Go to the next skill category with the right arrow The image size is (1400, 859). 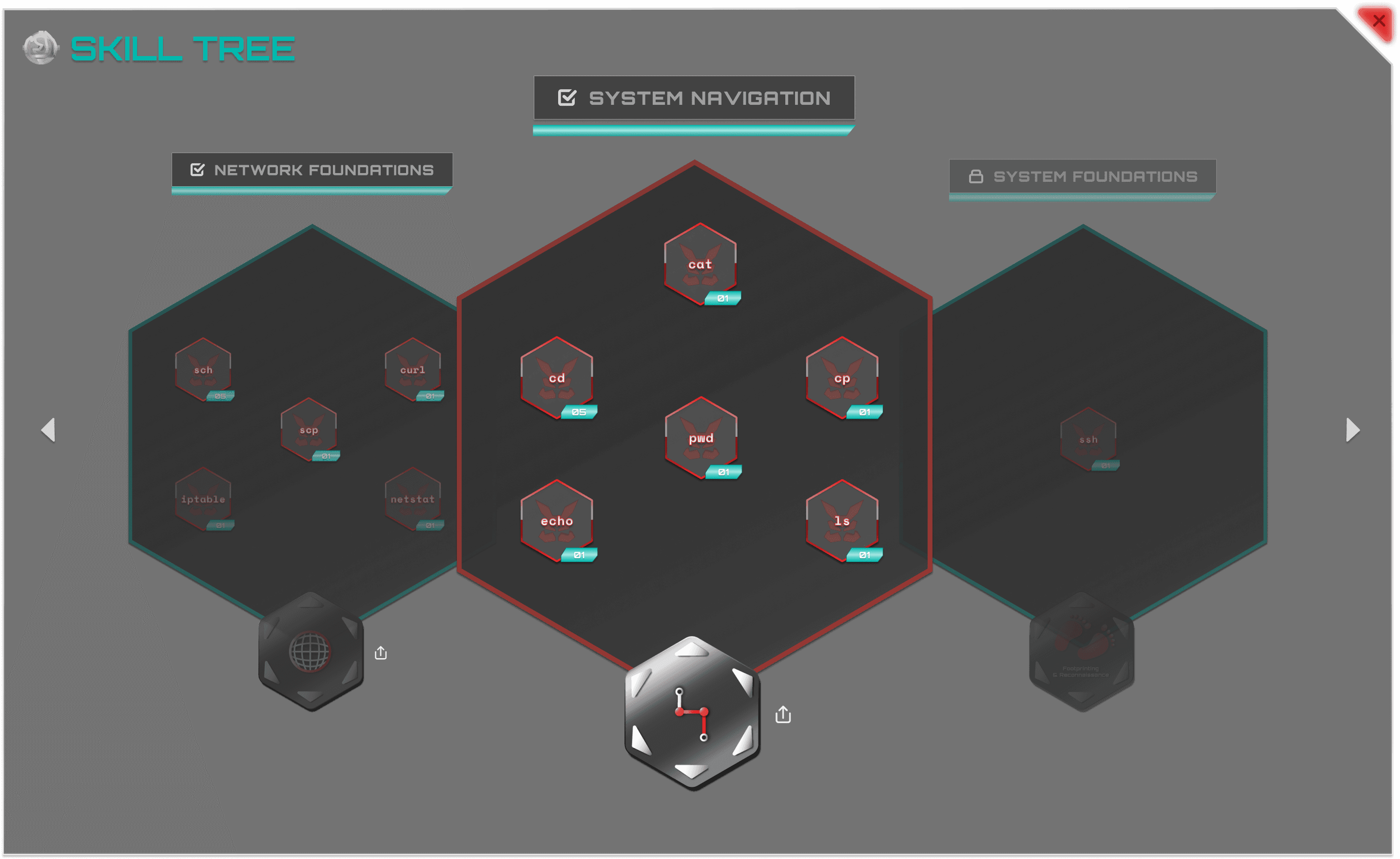tap(1352, 429)
